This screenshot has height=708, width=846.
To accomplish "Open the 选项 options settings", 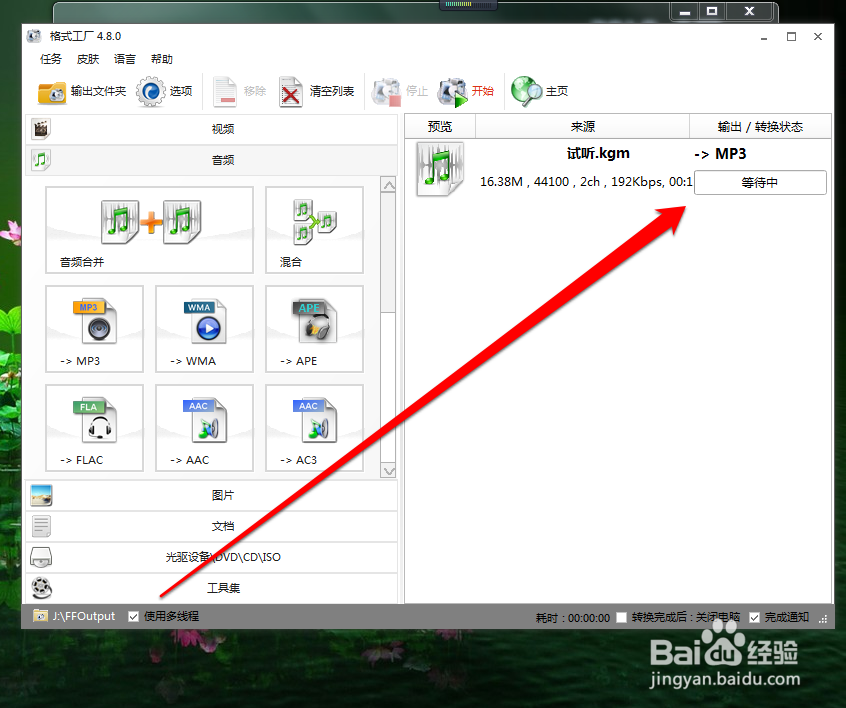I will tap(164, 91).
